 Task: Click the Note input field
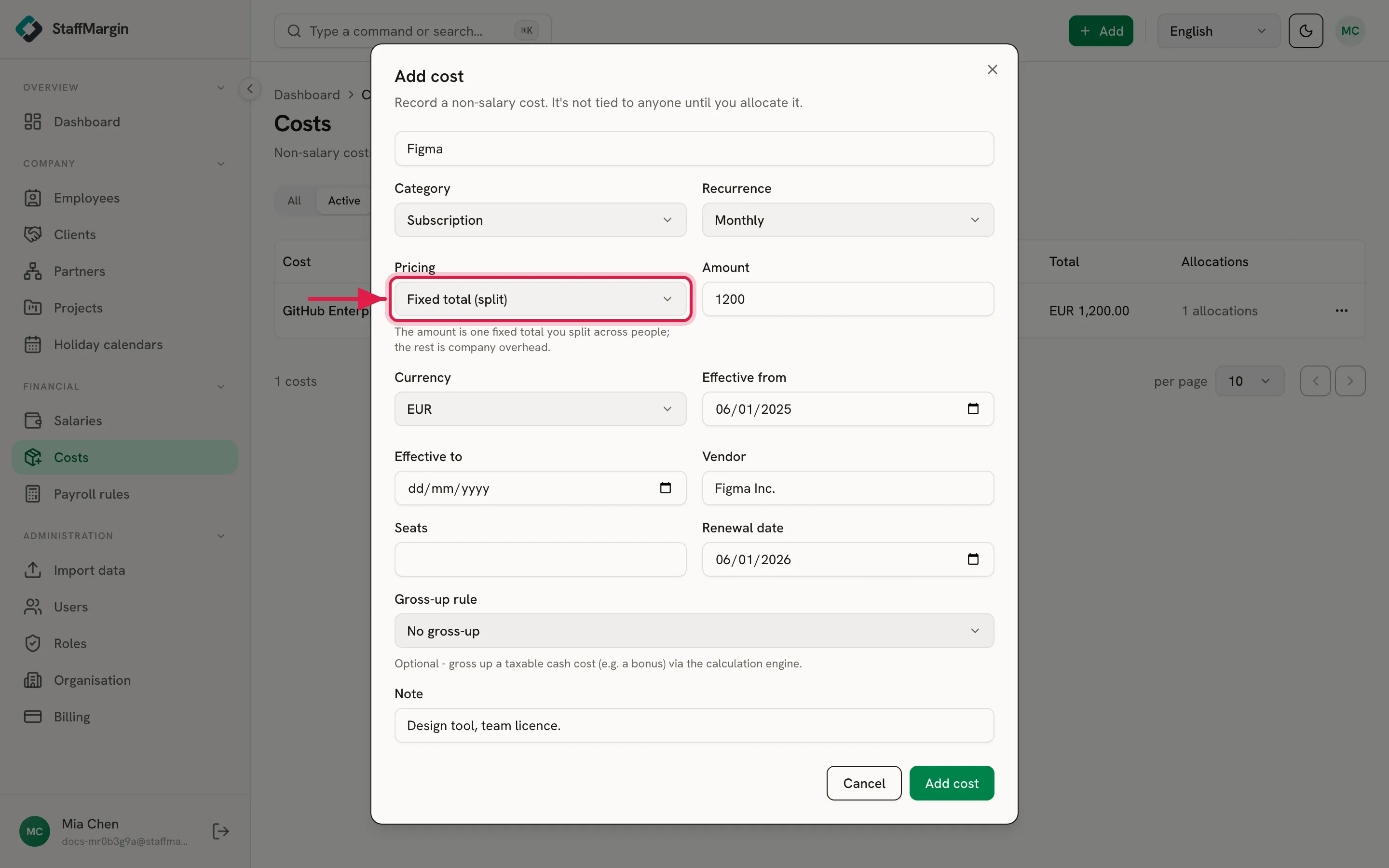click(x=694, y=725)
